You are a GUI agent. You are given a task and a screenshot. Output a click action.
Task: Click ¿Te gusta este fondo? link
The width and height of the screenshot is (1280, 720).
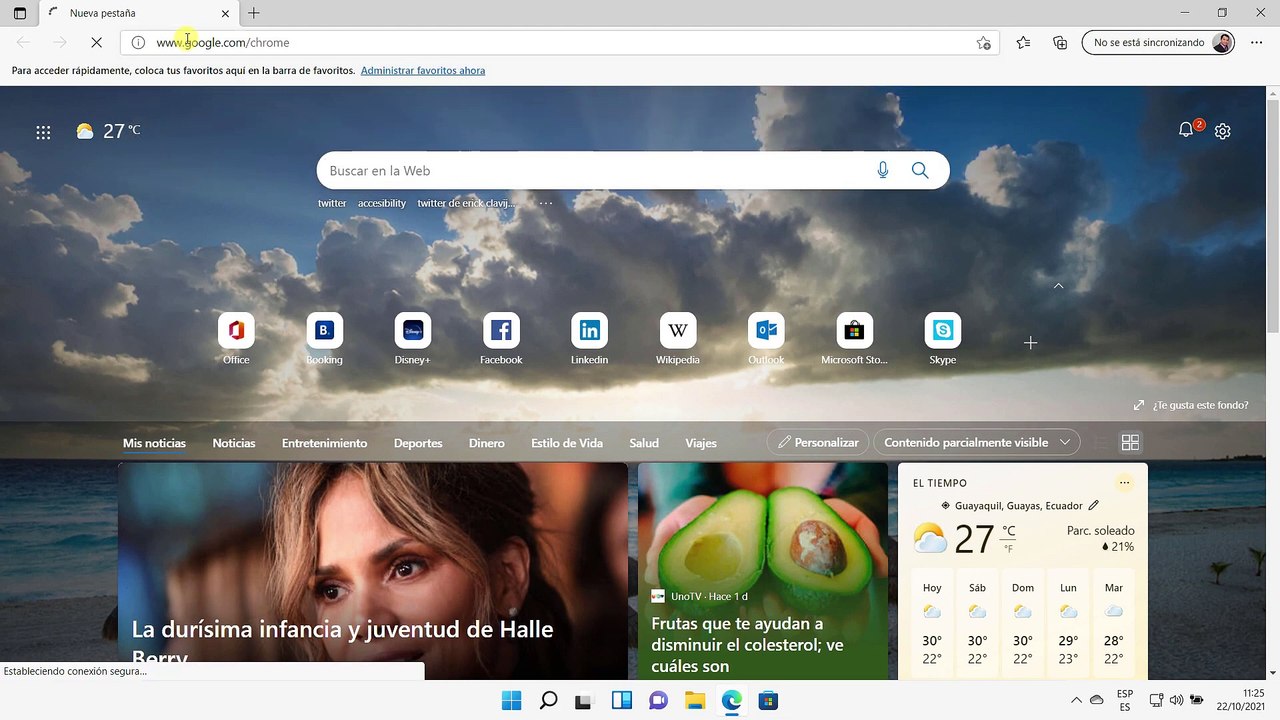(1191, 405)
